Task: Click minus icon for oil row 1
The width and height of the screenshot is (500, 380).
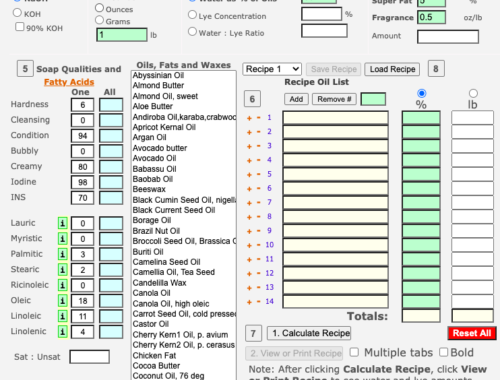Action: coord(258,118)
